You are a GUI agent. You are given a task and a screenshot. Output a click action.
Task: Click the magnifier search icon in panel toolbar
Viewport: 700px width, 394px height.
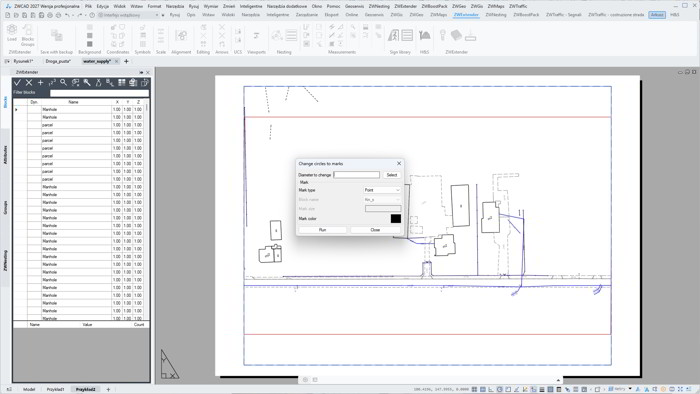point(64,83)
